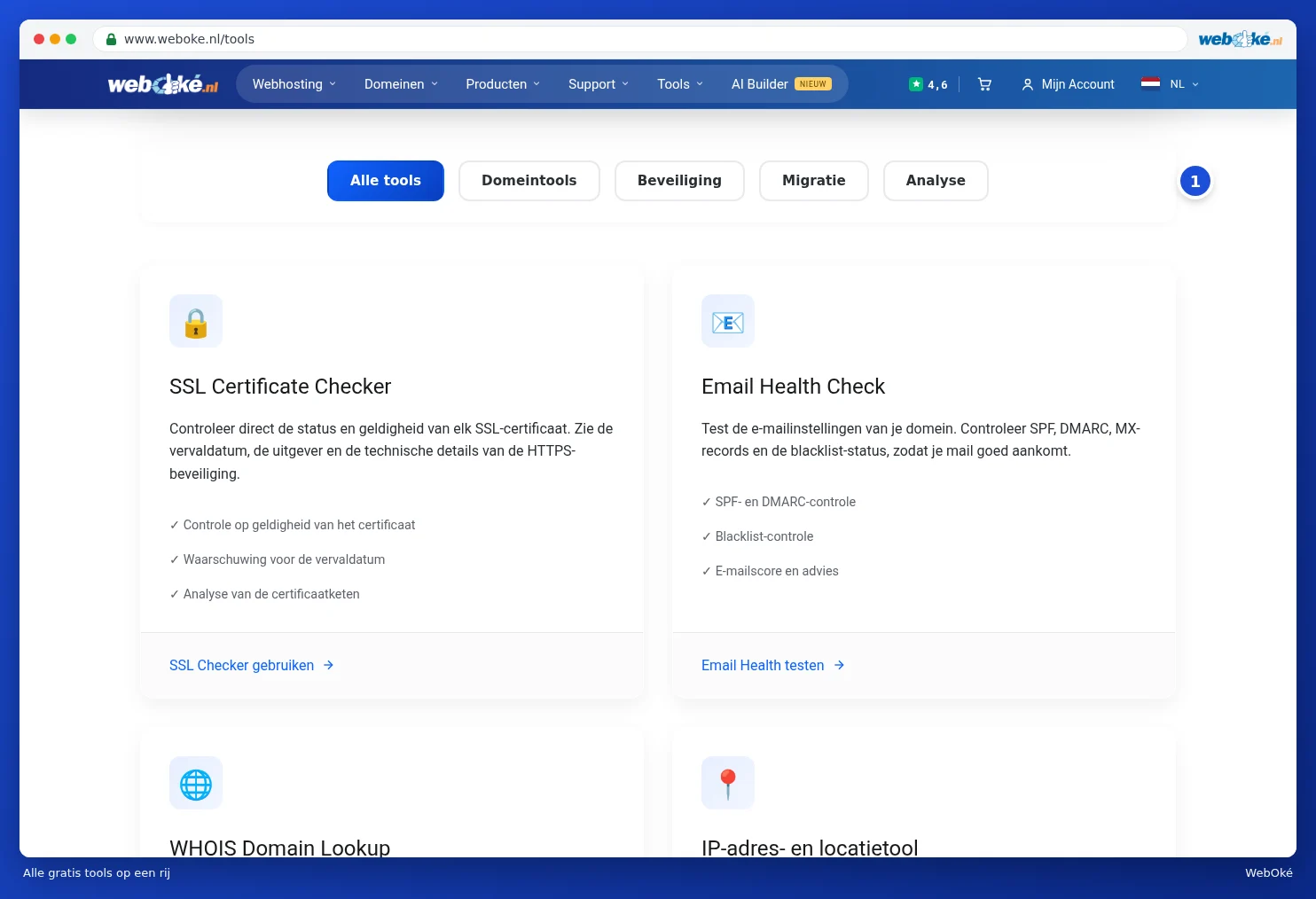The image size is (1316, 899).
Task: Click the www.weboke.nl/tools address bar
Action: click(639, 39)
